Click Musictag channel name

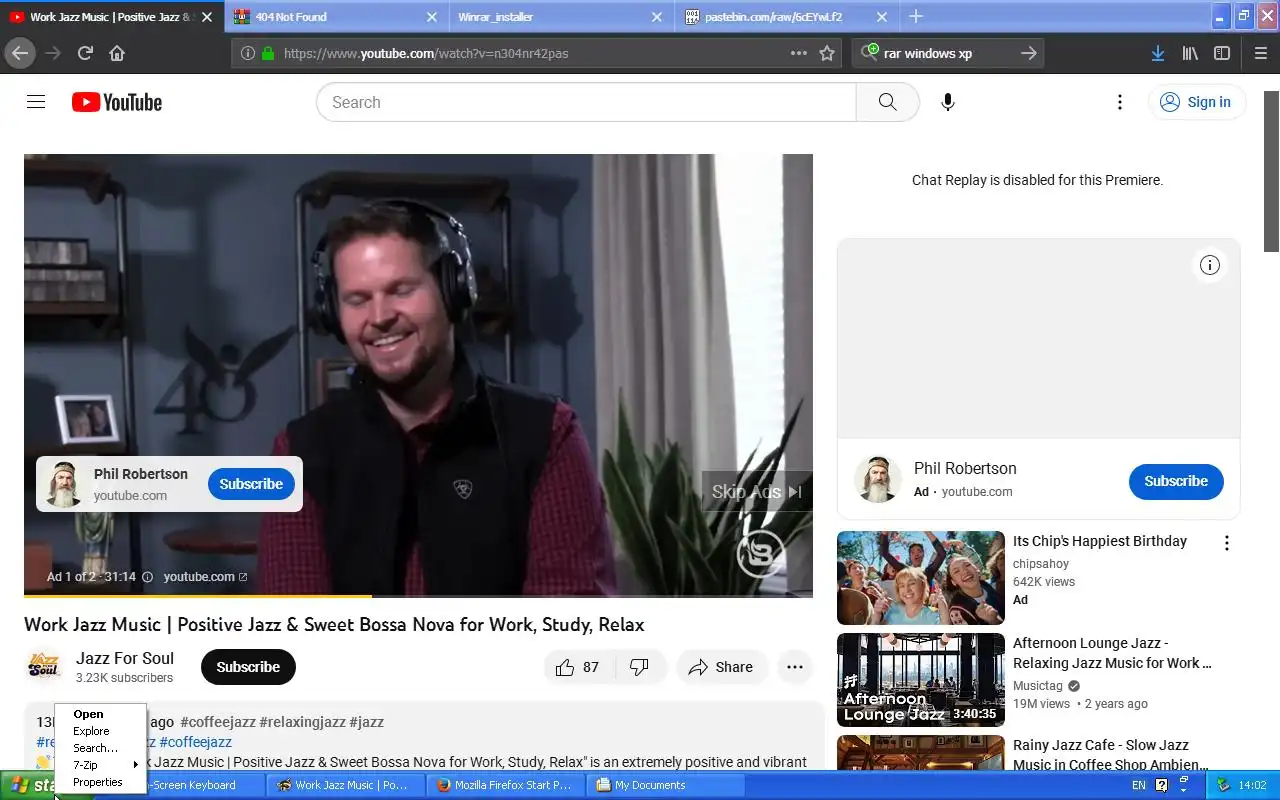pyautogui.click(x=1038, y=686)
